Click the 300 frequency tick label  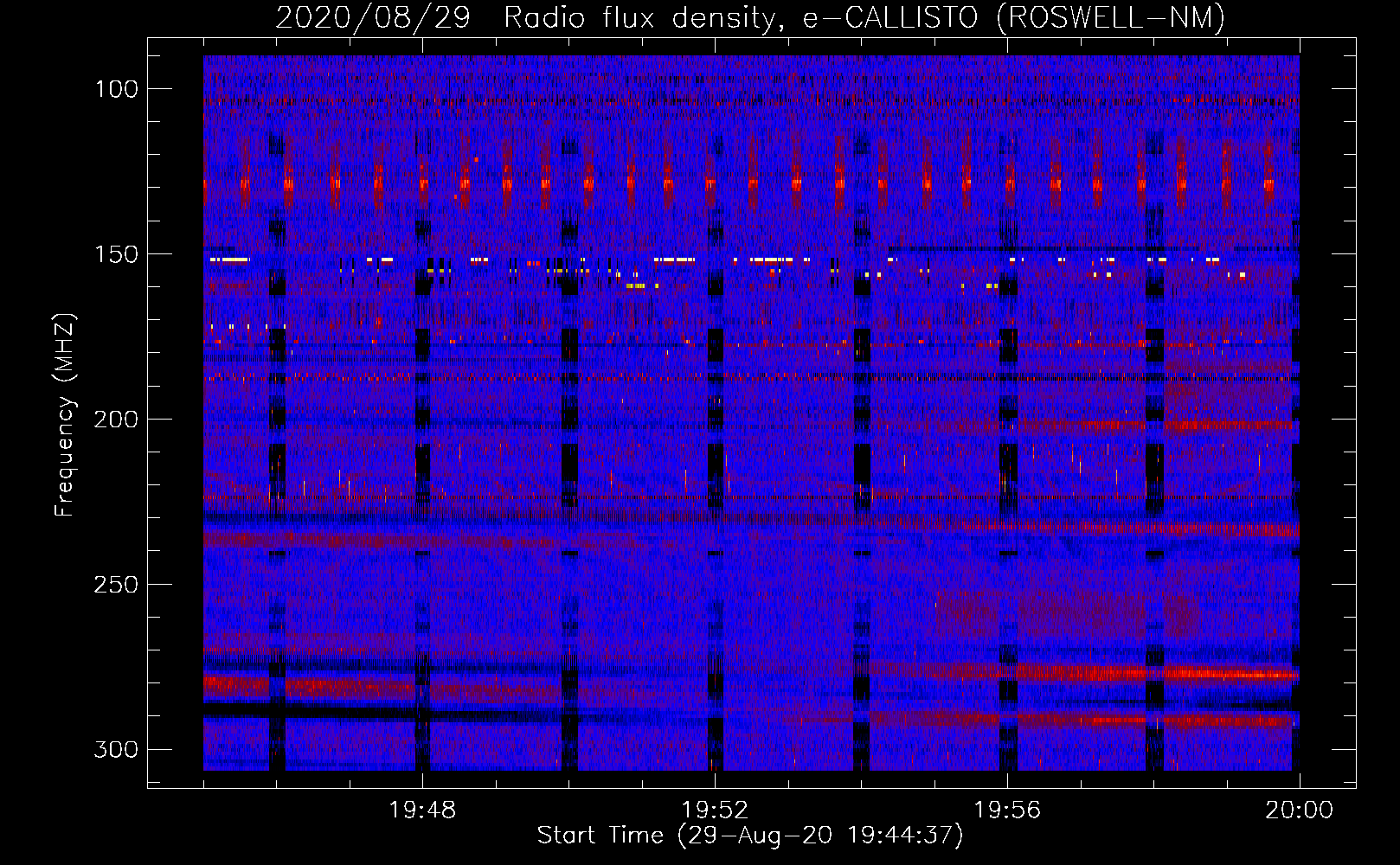pyautogui.click(x=116, y=749)
